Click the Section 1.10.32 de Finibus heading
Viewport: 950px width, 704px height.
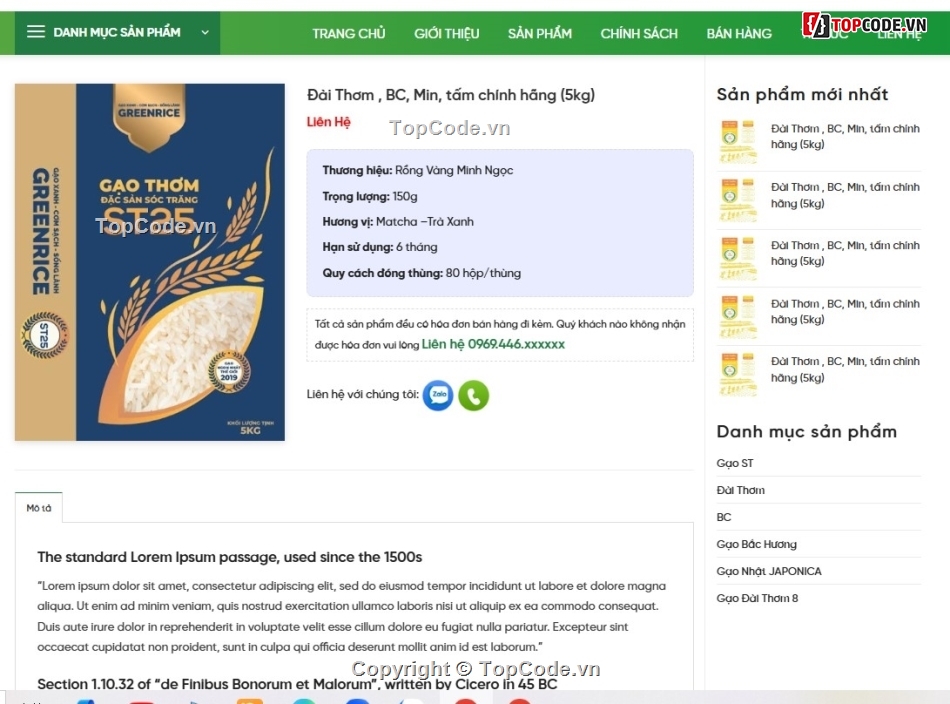tap(297, 684)
